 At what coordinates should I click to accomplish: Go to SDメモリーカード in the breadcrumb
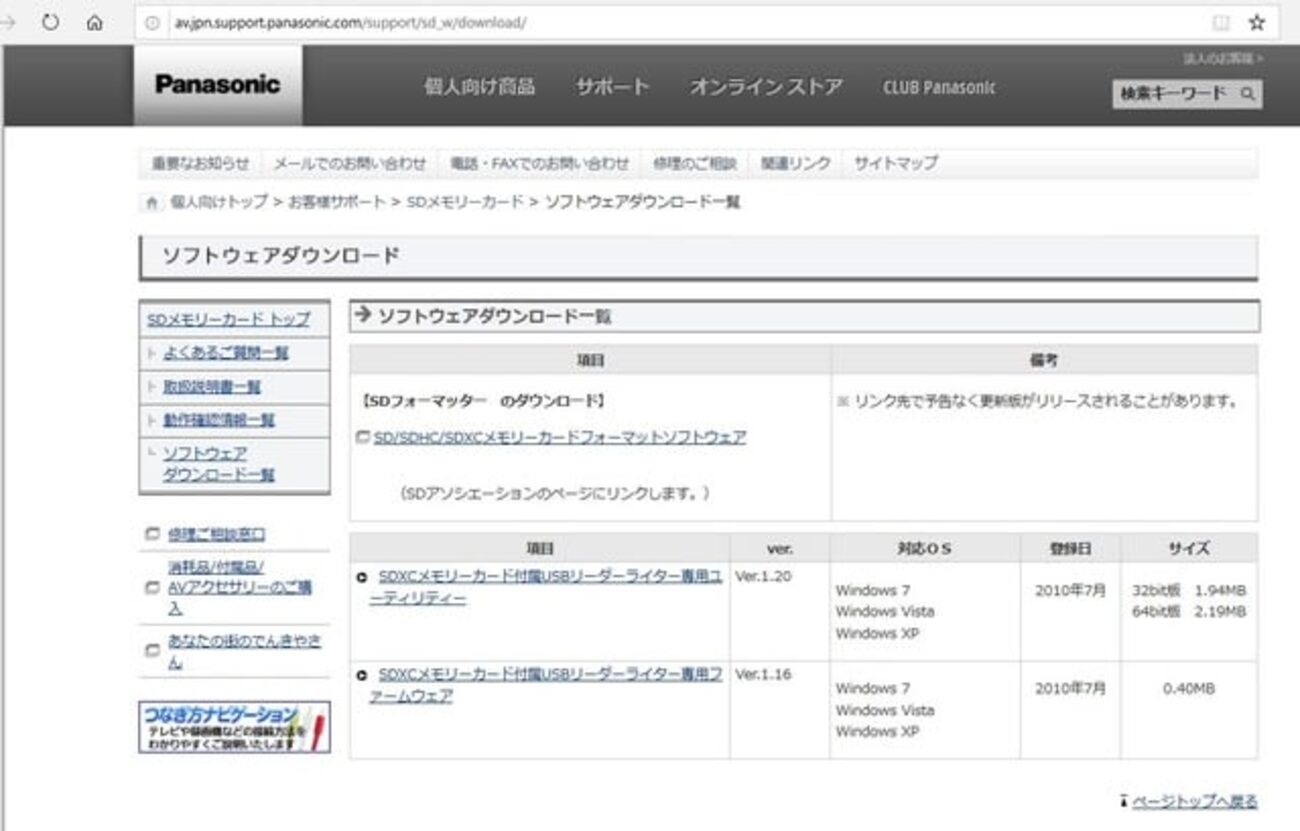(465, 202)
